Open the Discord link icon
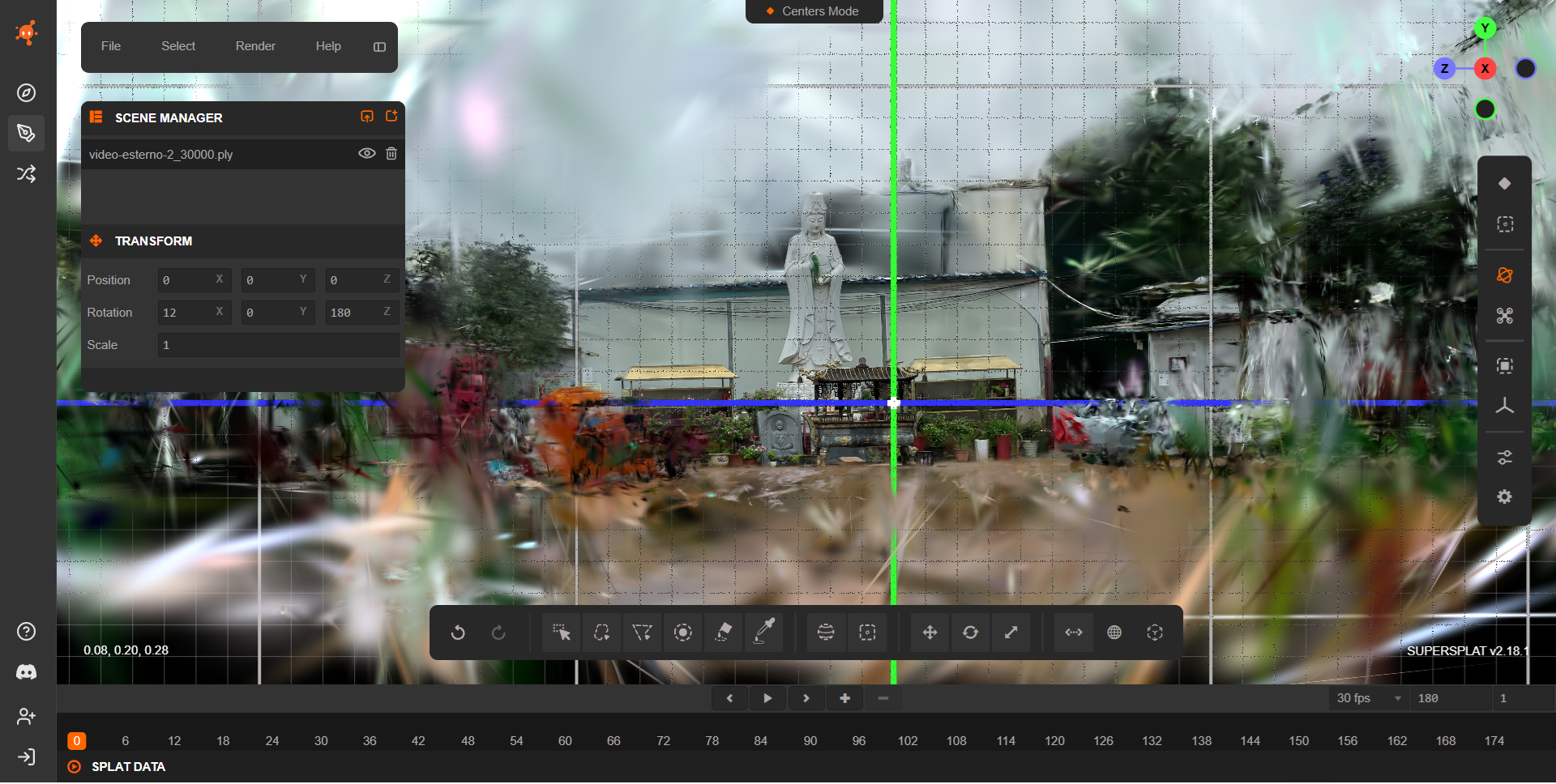 pyautogui.click(x=27, y=672)
